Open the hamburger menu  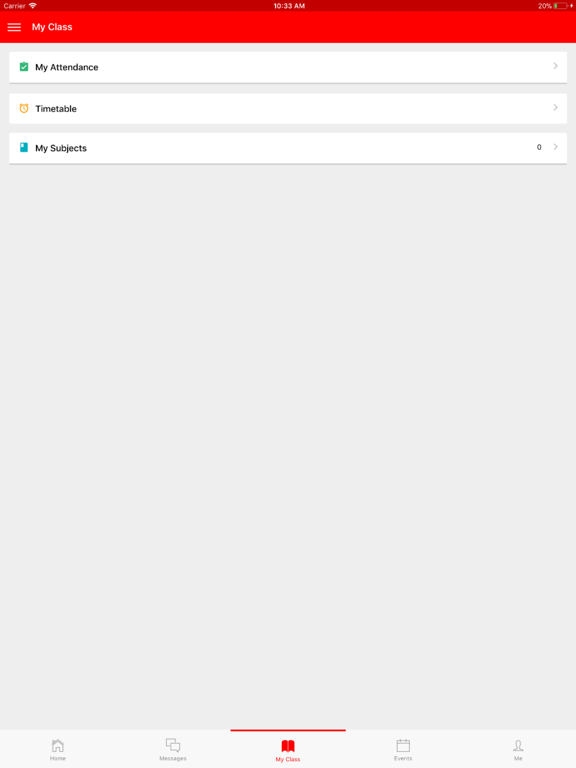tap(14, 27)
